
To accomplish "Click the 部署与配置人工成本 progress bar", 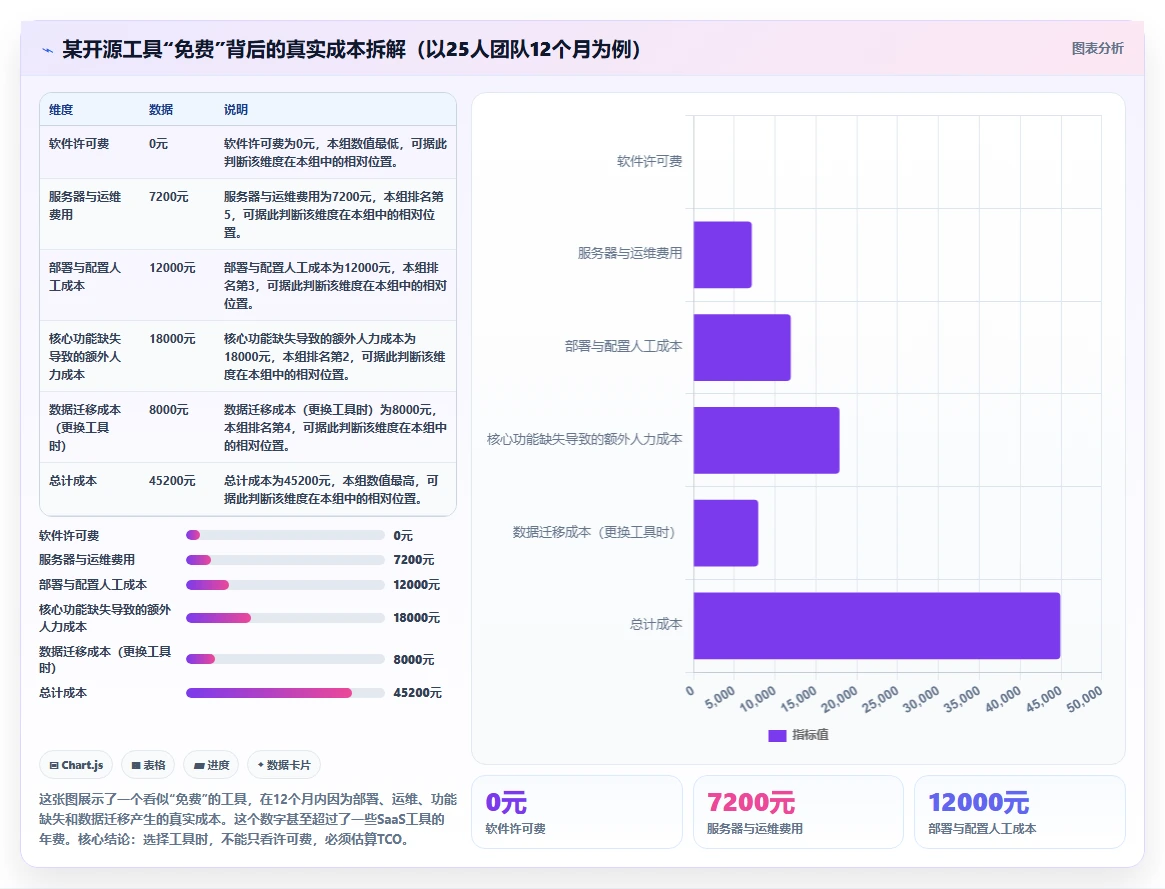I will [285, 585].
